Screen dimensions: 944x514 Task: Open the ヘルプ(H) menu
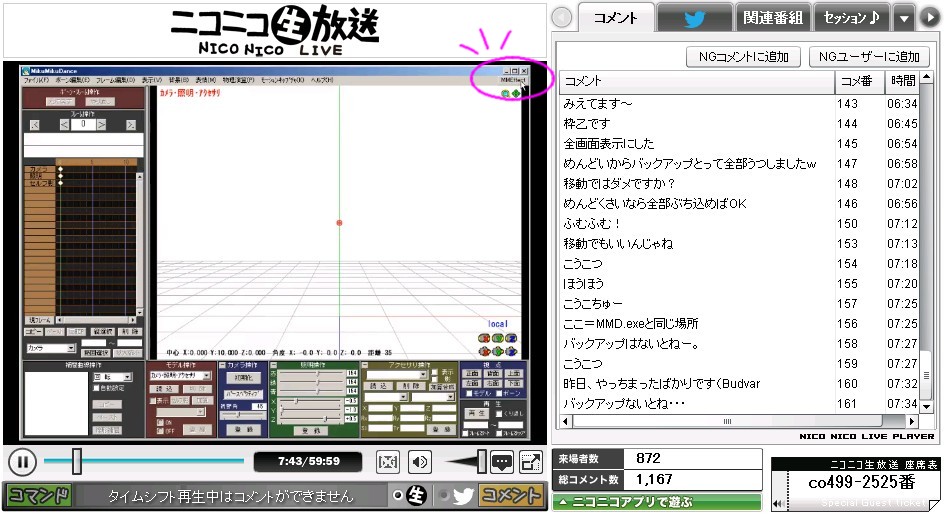pyautogui.click(x=320, y=80)
